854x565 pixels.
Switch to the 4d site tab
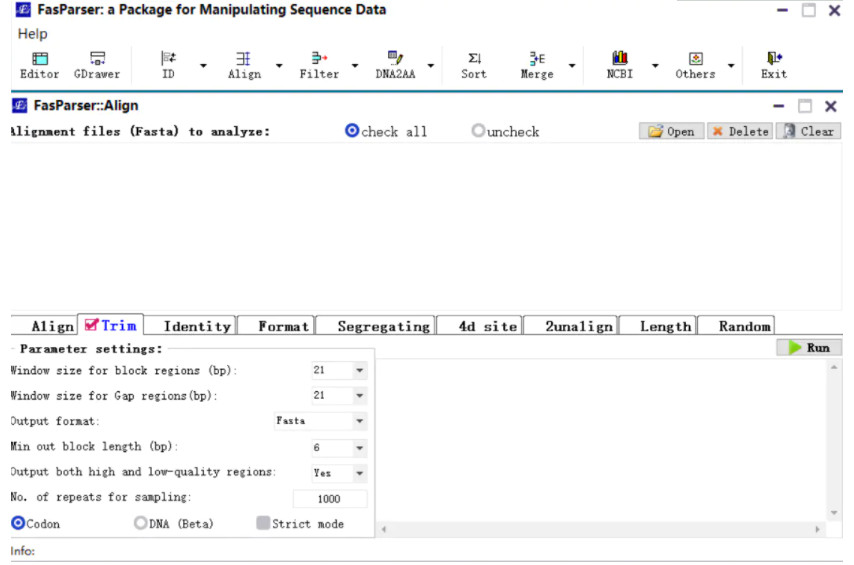tap(480, 326)
